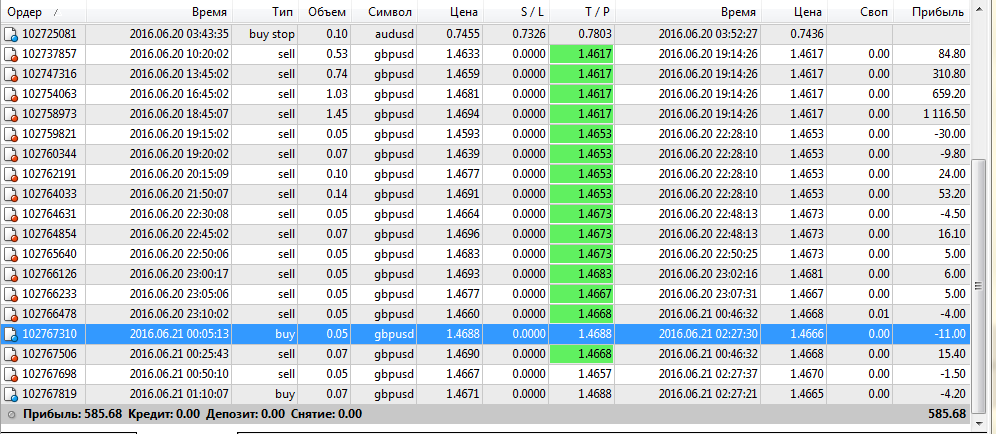Click order icon for 102737857
996x434 pixels.
[x=11, y=55]
